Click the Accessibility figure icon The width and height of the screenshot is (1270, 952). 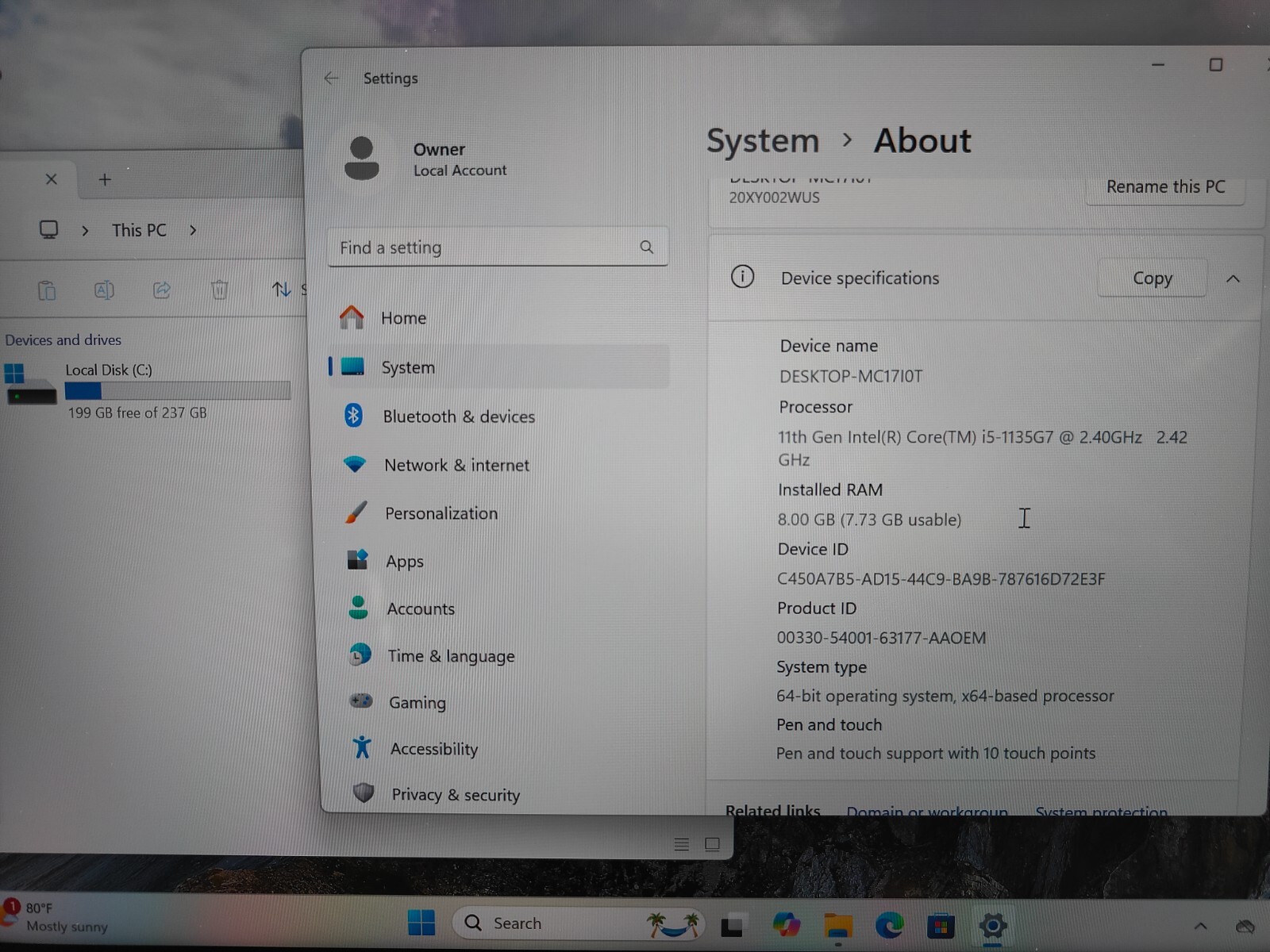pos(362,747)
